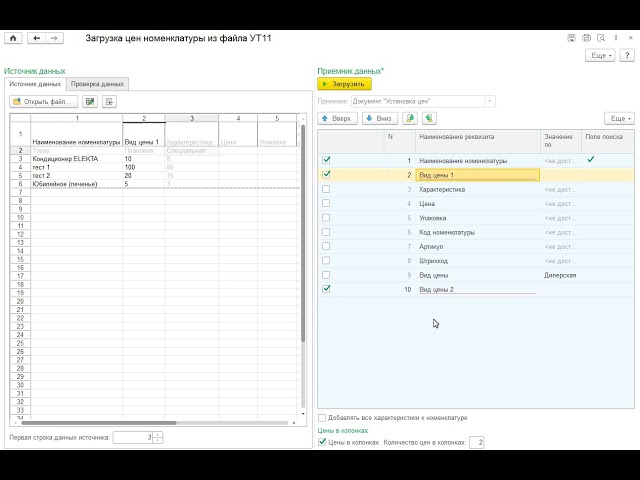The height and width of the screenshot is (480, 640).
Task: Switch to the Проверка данных tab
Action: point(97,84)
